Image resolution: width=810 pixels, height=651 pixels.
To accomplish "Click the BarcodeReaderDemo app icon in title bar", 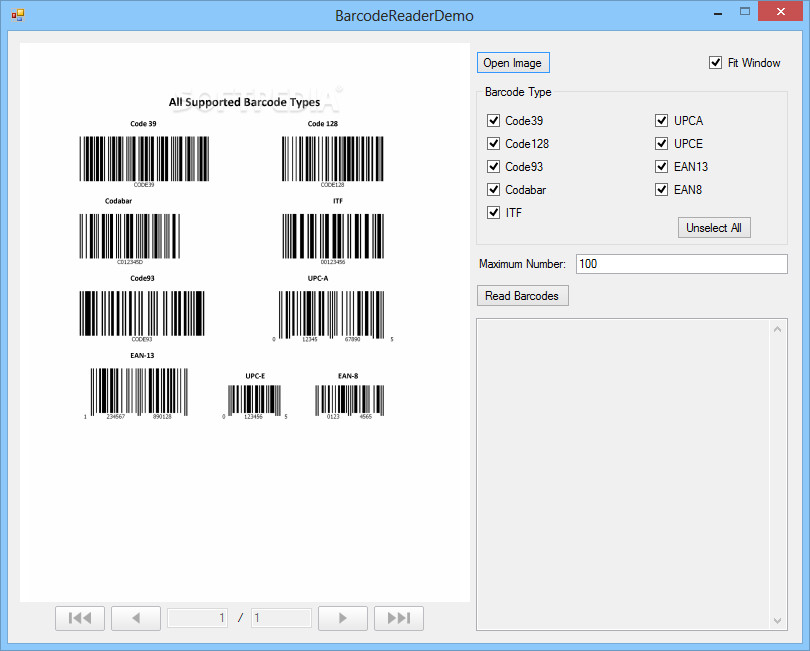I will (18, 16).
